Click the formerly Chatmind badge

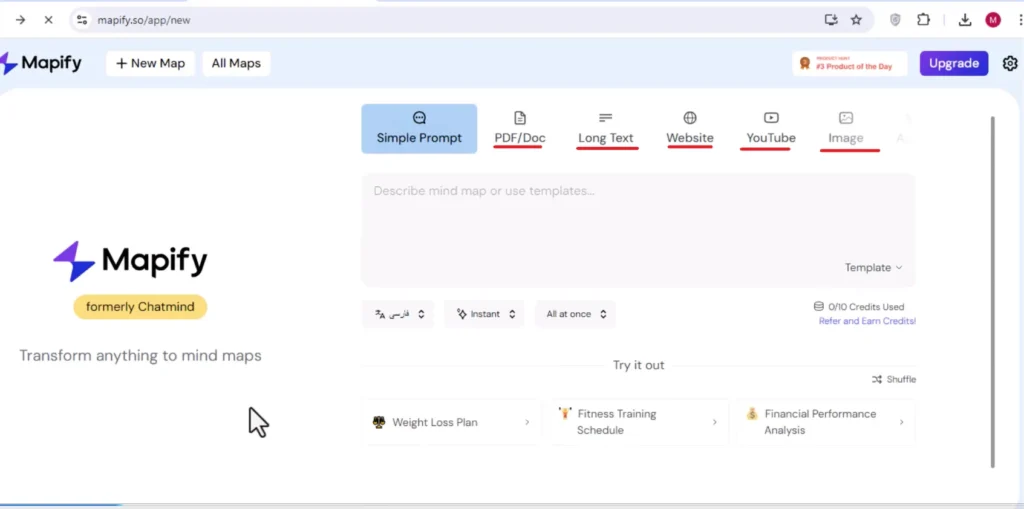click(140, 307)
